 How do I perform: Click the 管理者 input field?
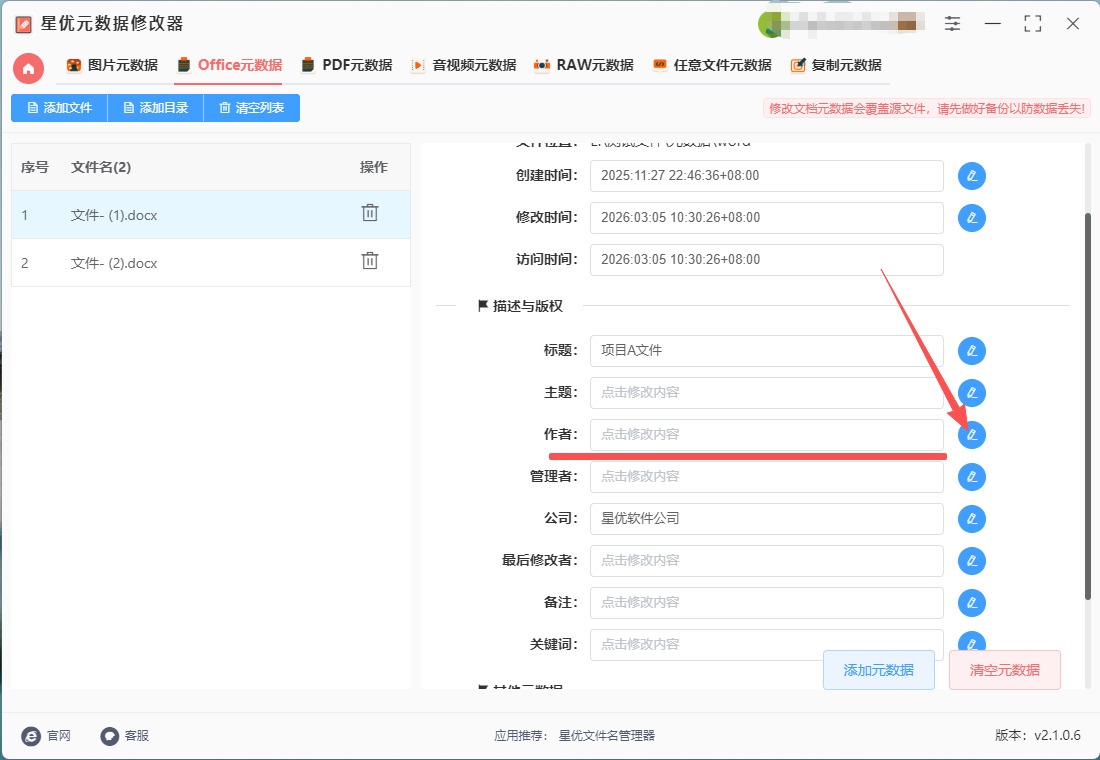coord(767,476)
